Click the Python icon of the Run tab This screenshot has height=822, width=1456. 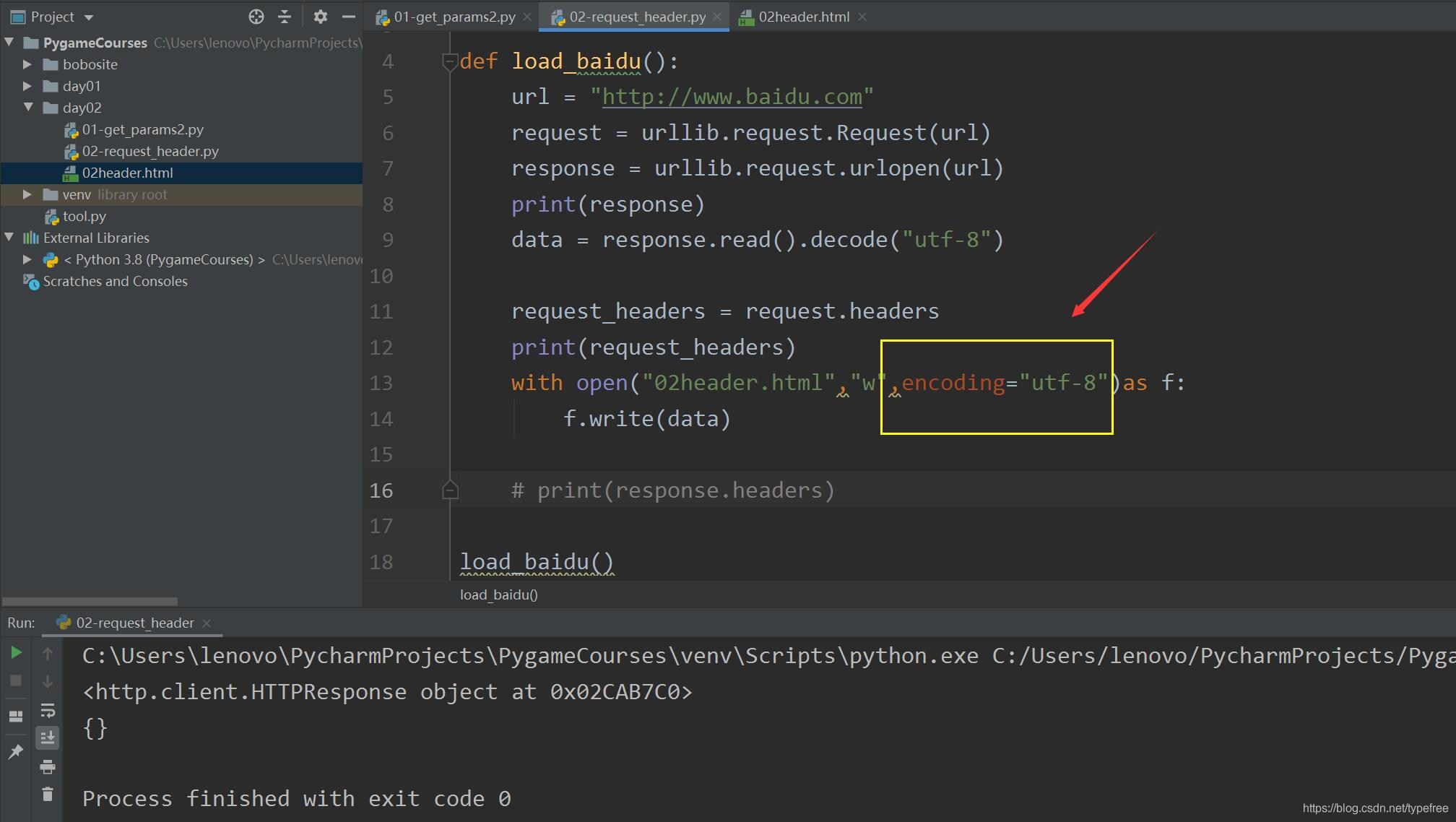click(x=64, y=623)
